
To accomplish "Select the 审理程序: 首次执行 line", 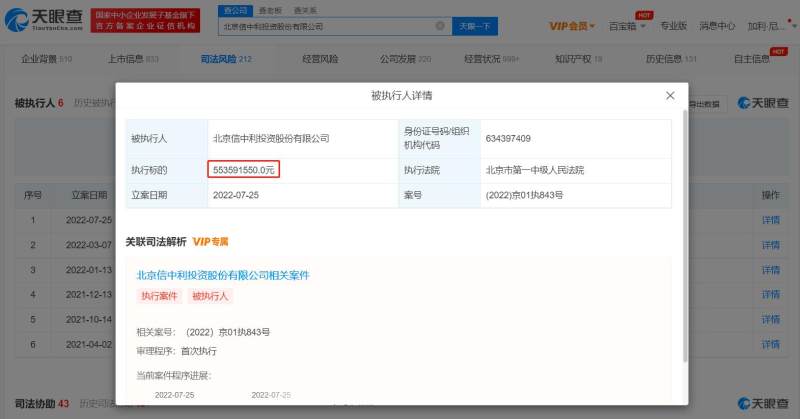I will tap(177, 351).
